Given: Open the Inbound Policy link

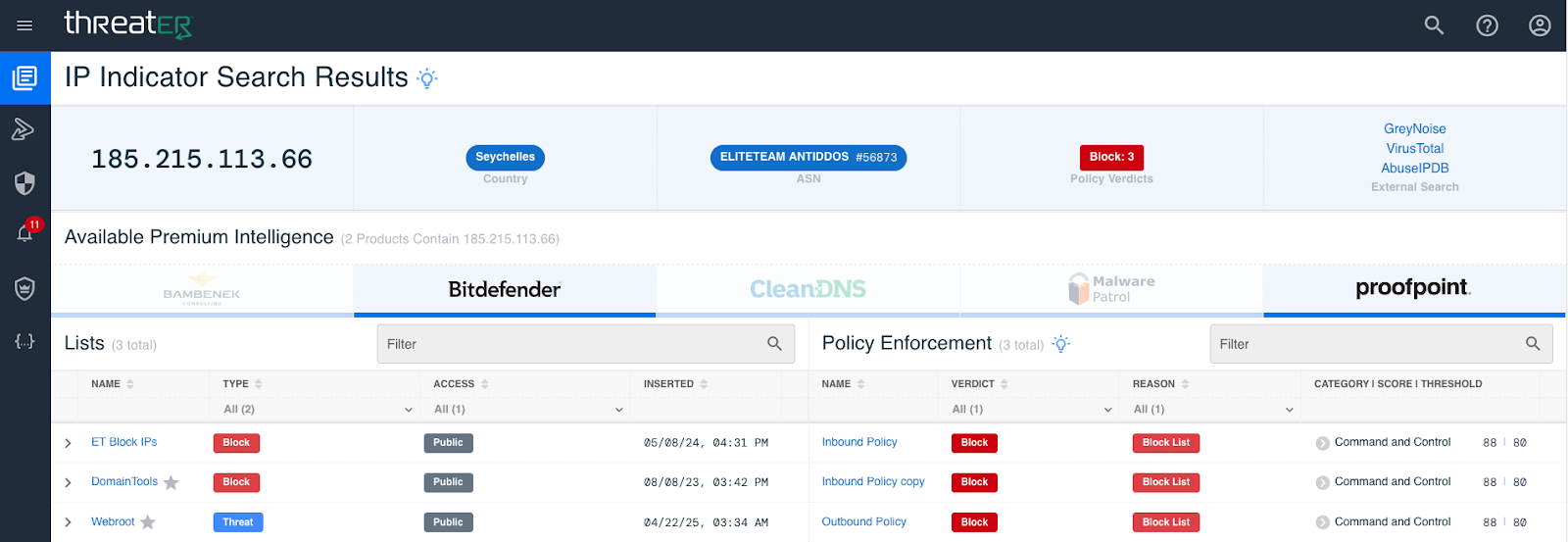Looking at the screenshot, I should coord(859,442).
